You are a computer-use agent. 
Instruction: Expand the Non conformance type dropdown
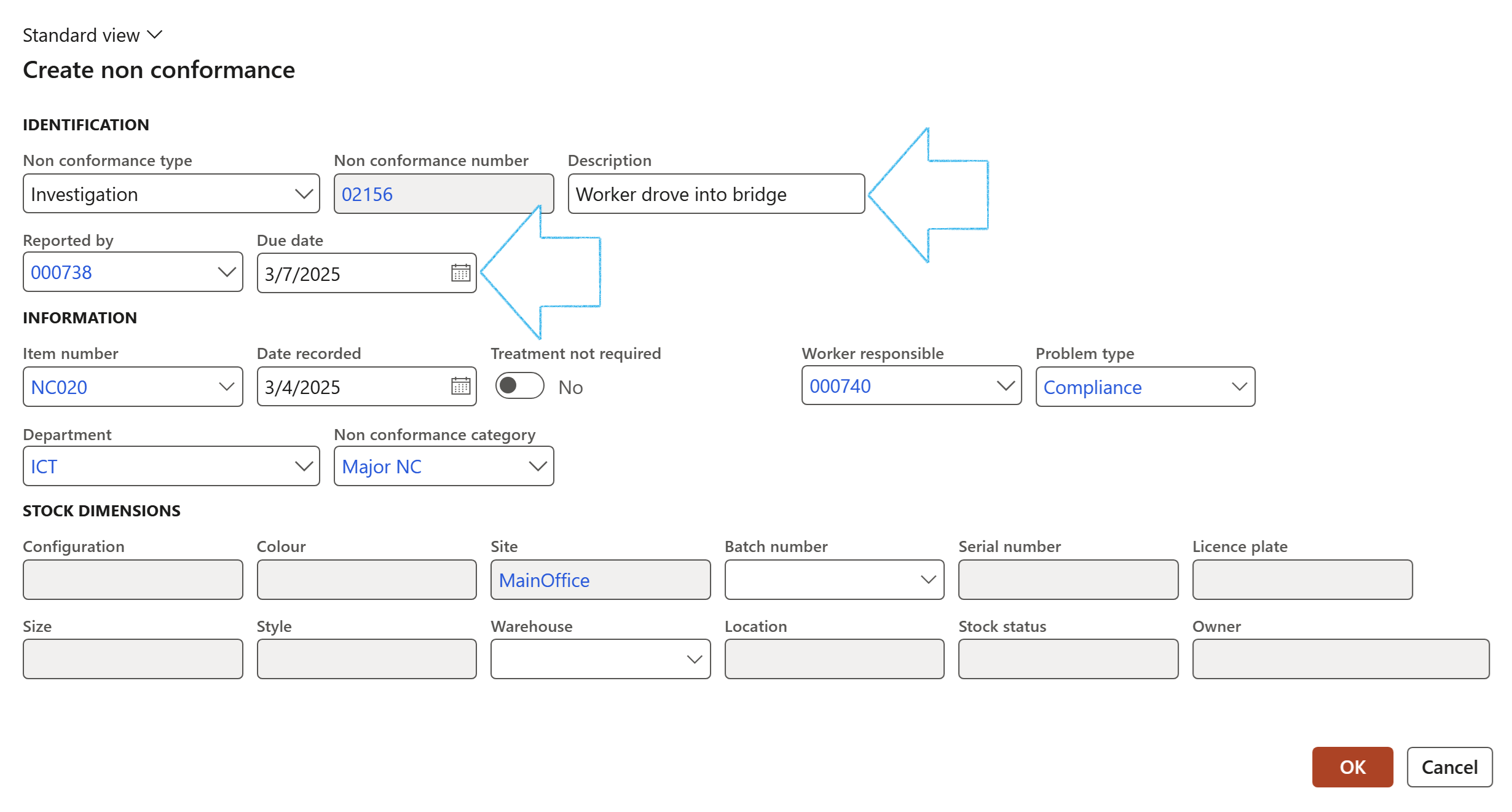(304, 194)
